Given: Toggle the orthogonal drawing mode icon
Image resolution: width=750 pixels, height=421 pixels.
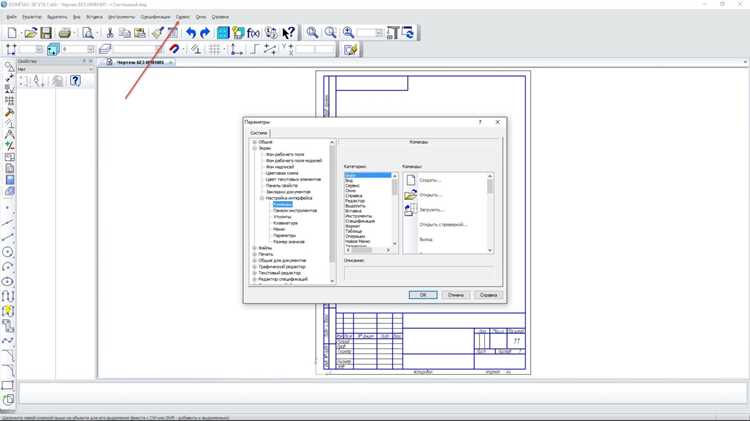Looking at the screenshot, I should click(254, 49).
